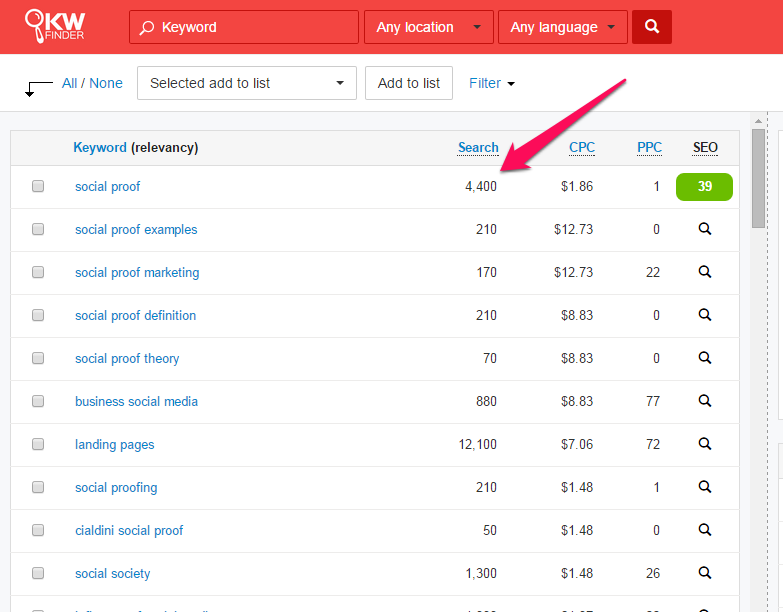This screenshot has height=612, width=783.
Task: Check SEO difficulty for landing pages
Action: tap(705, 444)
